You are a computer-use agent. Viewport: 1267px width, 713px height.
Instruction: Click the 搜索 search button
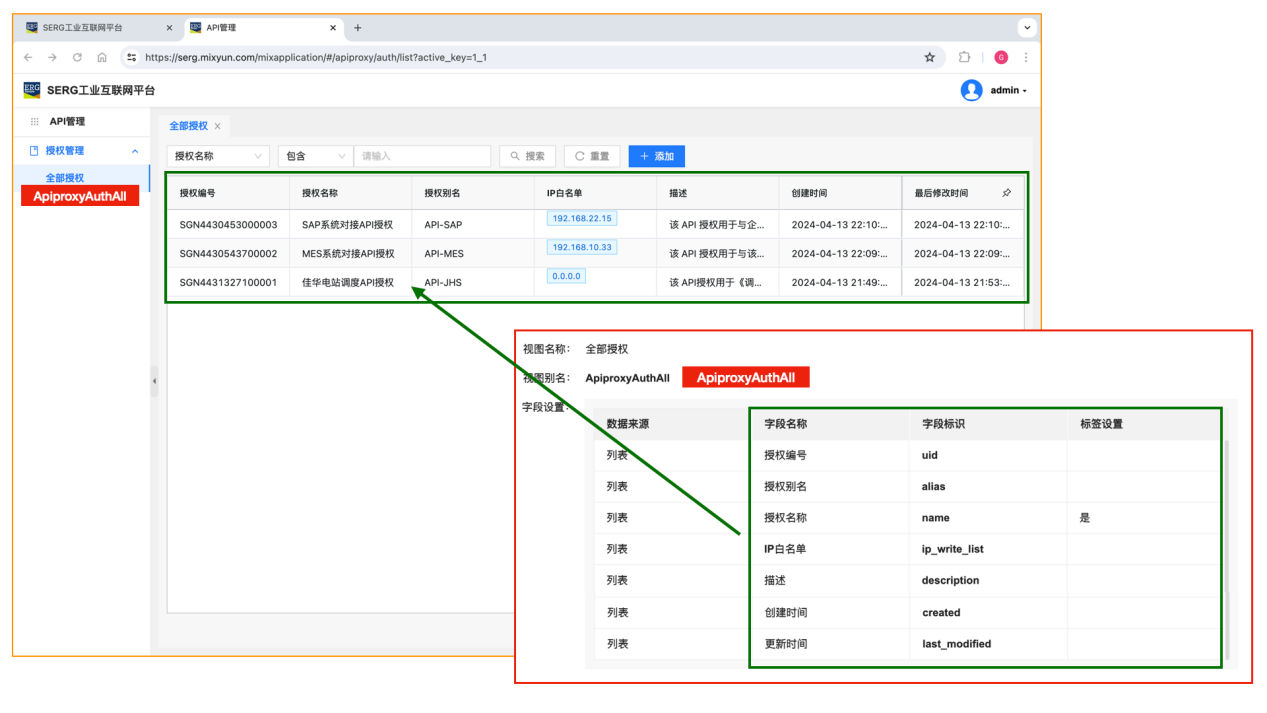527,156
